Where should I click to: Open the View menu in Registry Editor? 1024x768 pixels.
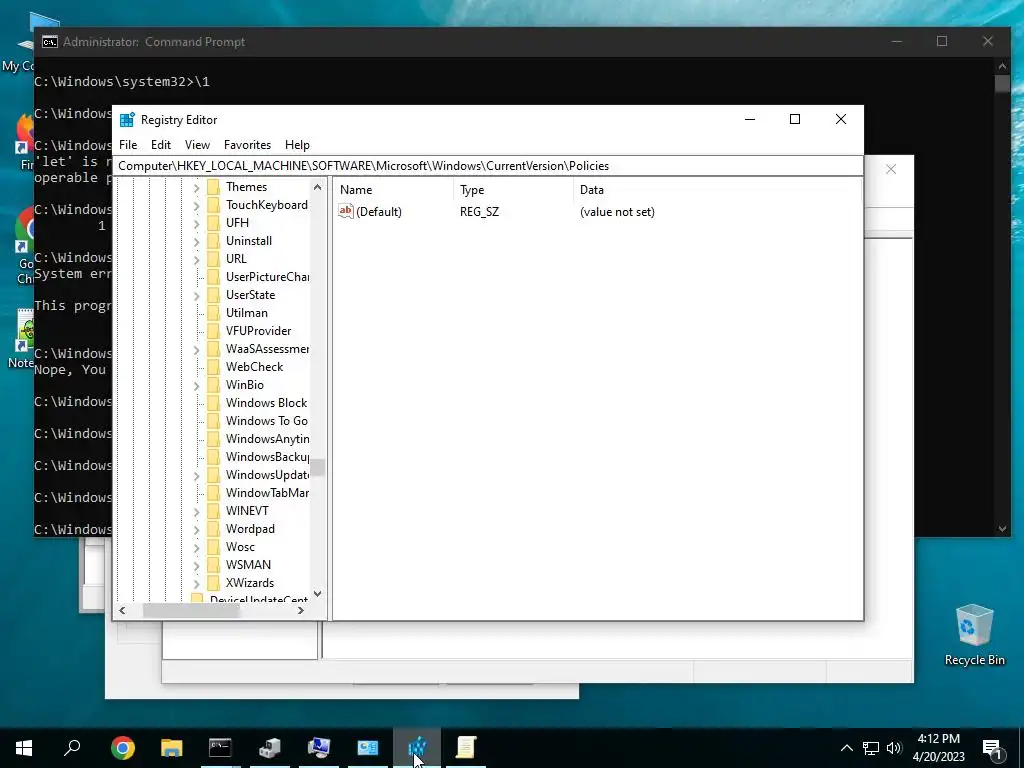197,145
